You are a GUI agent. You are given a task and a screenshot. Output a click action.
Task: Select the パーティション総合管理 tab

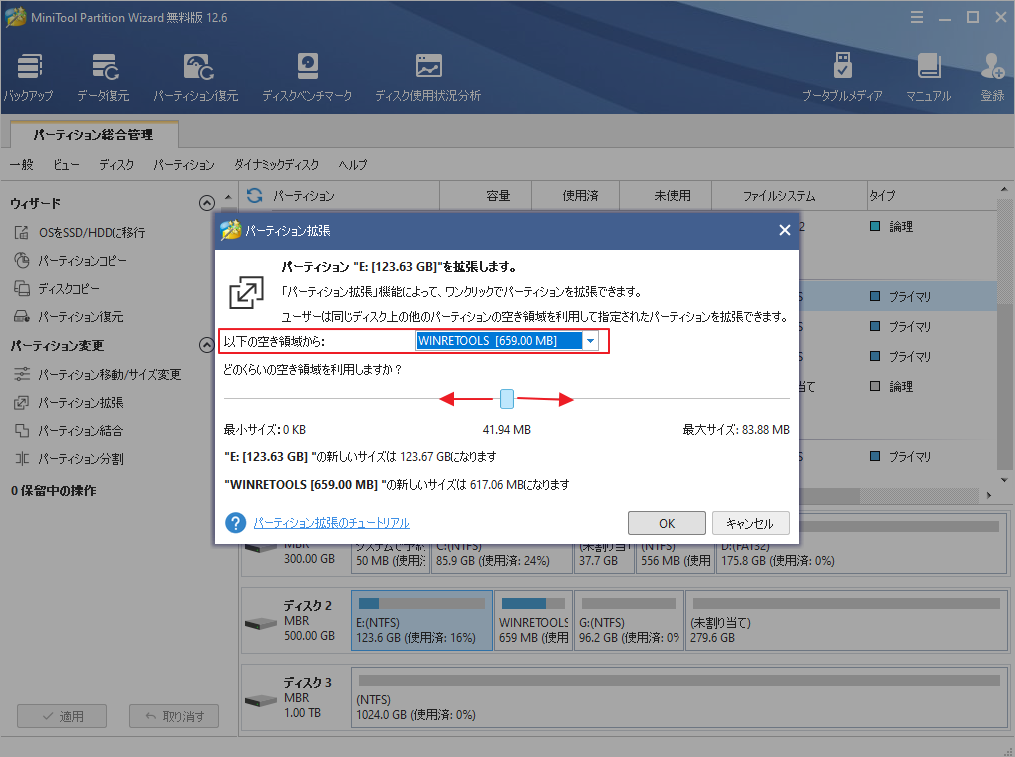[x=94, y=135]
